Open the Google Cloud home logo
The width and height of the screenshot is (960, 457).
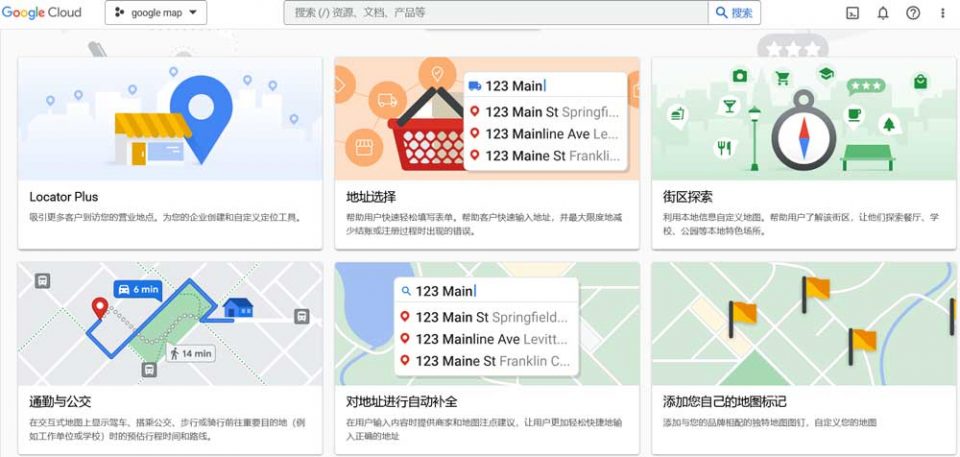[x=42, y=13]
